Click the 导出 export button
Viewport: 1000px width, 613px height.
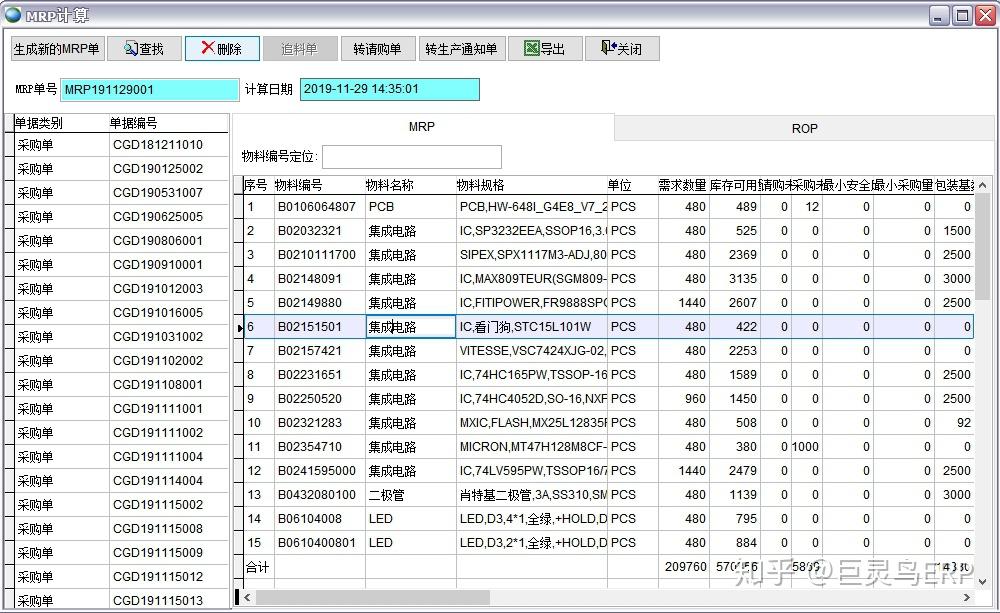point(545,49)
